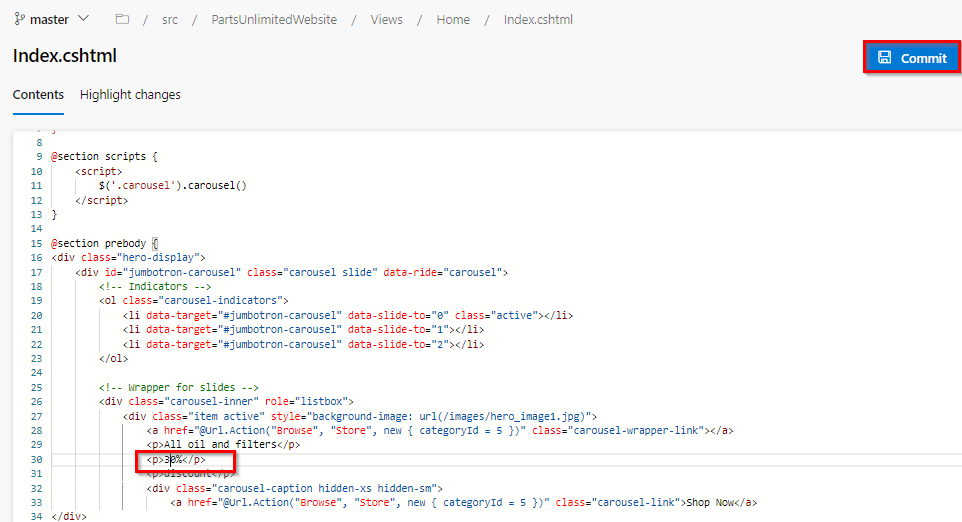Viewport: 962px width, 522px height.
Task: Open PartsUnlimitedWebsite in the breadcrumb path
Action: (x=274, y=20)
